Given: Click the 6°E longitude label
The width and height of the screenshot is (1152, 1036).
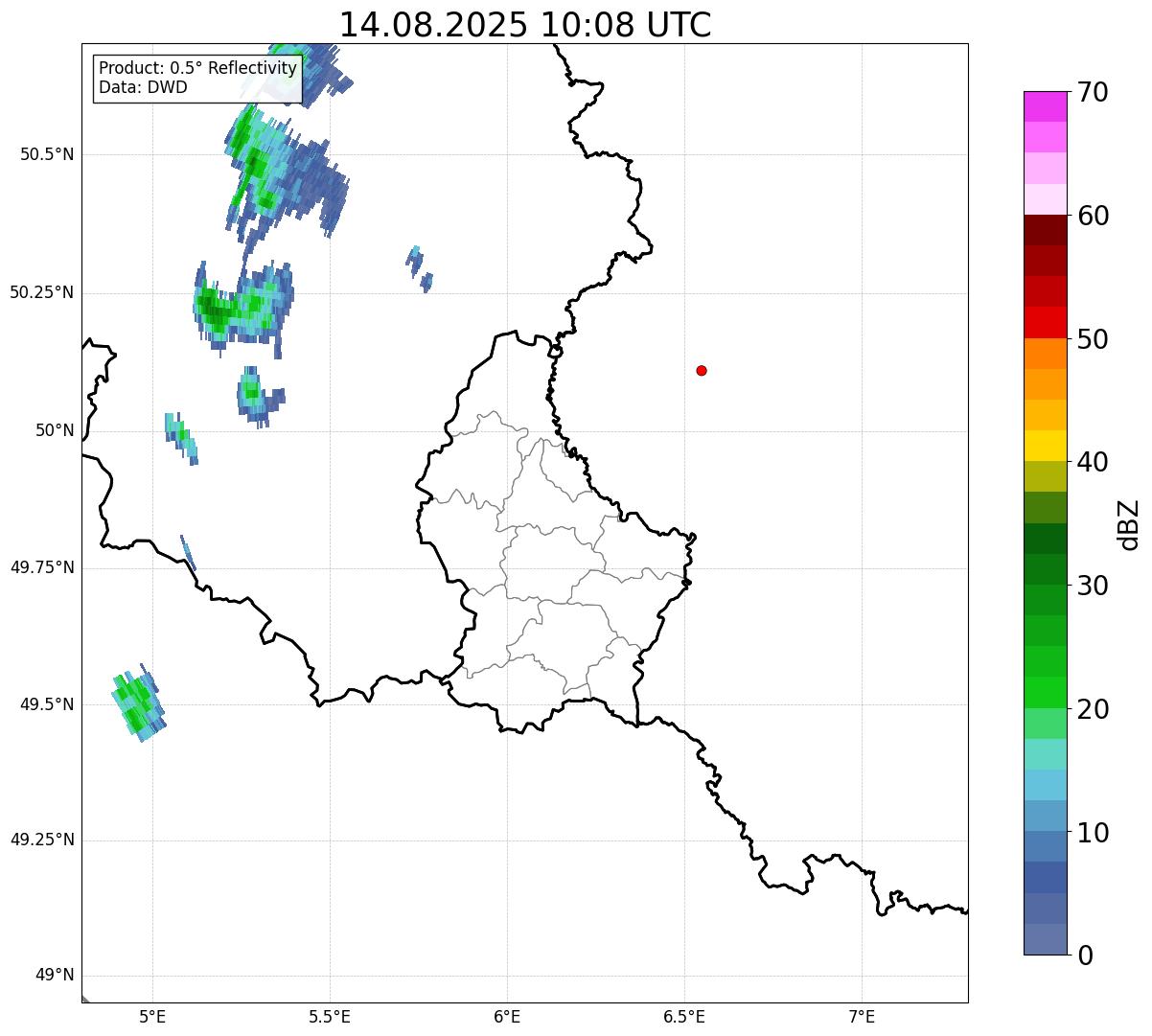Looking at the screenshot, I should 507,1017.
